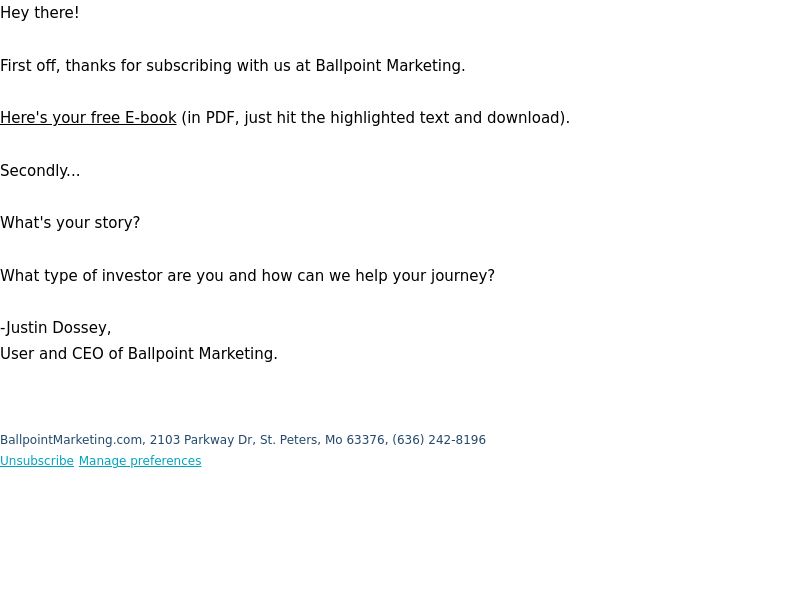Viewport: 800px width, 600px height.
Task: Click the Unsubscribe link in footer
Action: 37,461
